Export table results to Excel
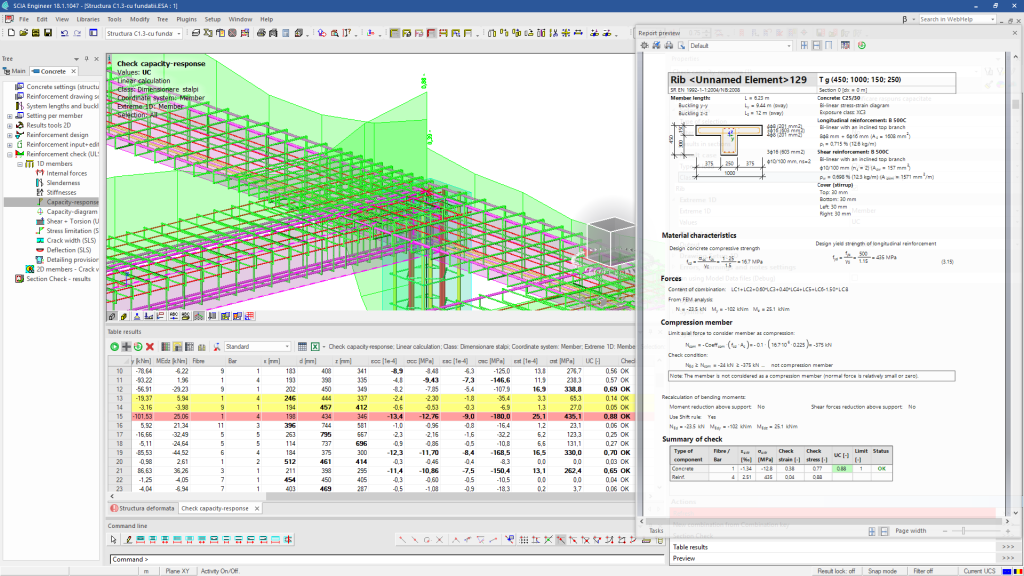 tap(316, 345)
